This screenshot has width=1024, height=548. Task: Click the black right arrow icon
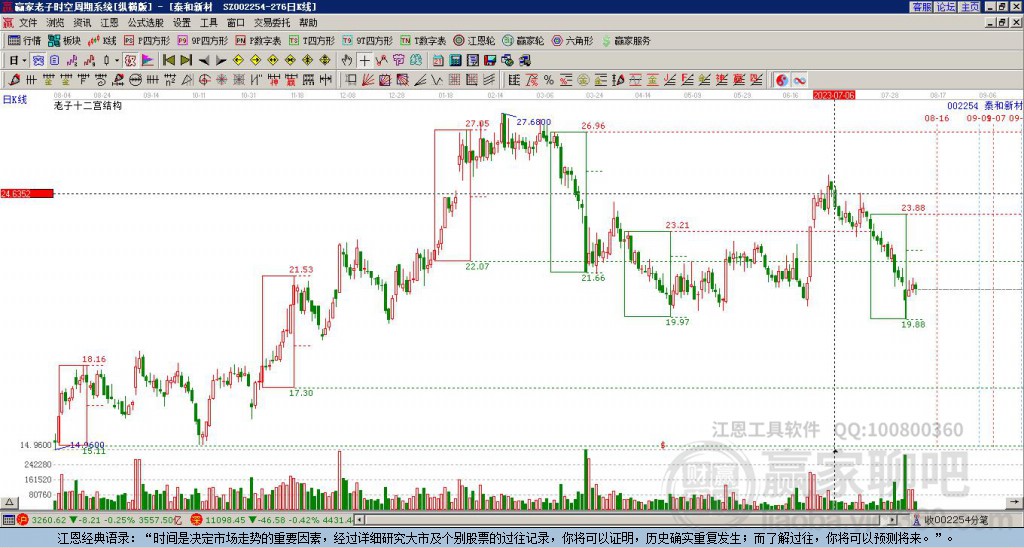221,60
